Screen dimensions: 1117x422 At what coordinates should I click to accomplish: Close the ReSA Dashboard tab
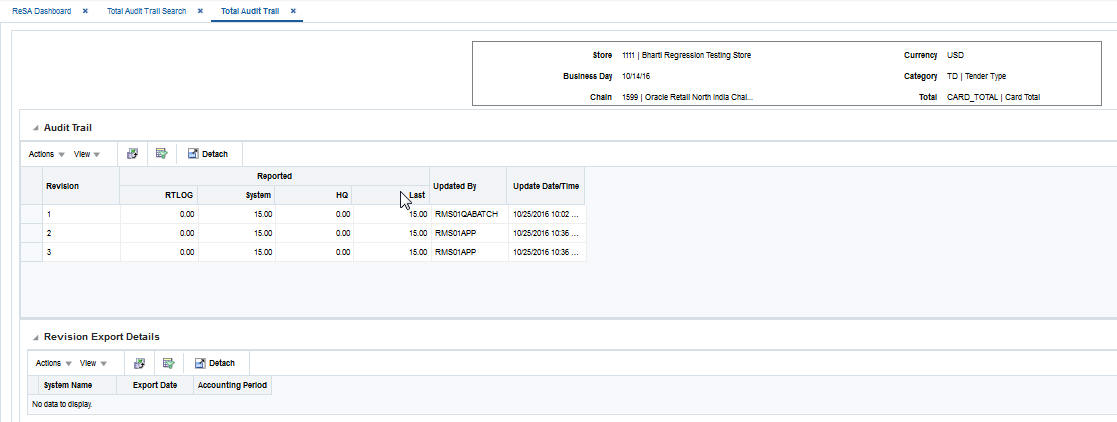click(85, 11)
